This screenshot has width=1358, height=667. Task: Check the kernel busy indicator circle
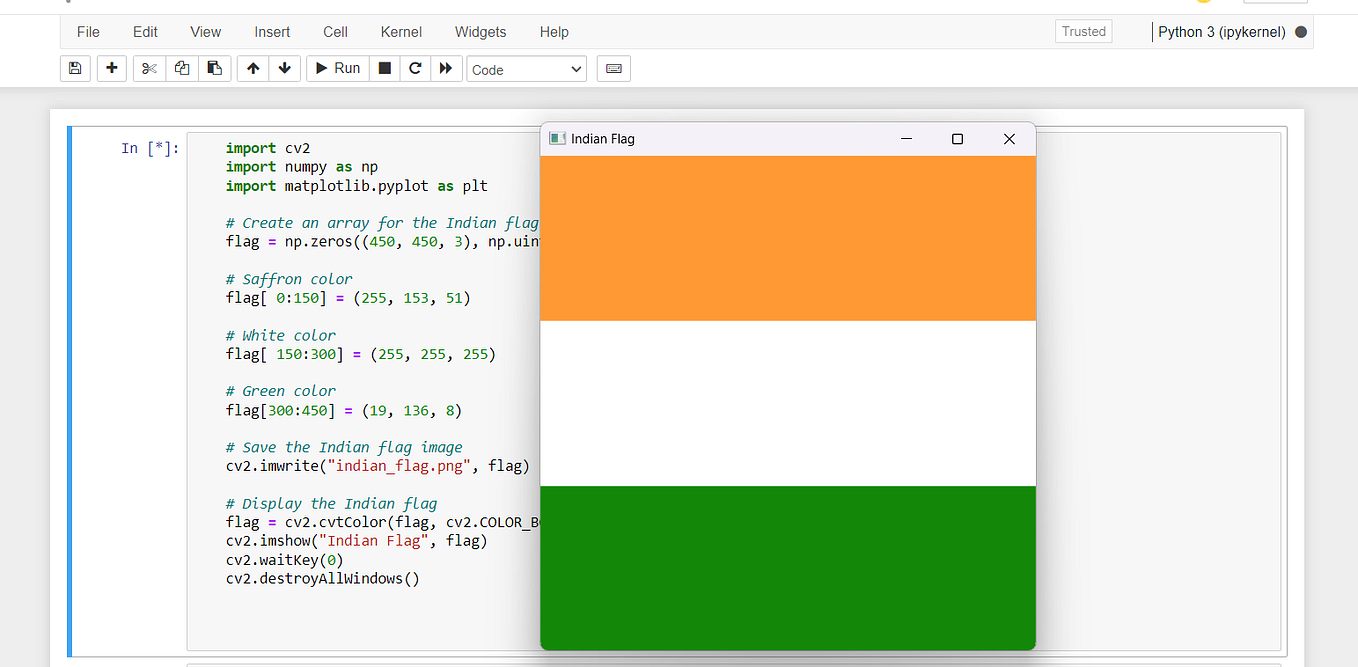[1301, 32]
